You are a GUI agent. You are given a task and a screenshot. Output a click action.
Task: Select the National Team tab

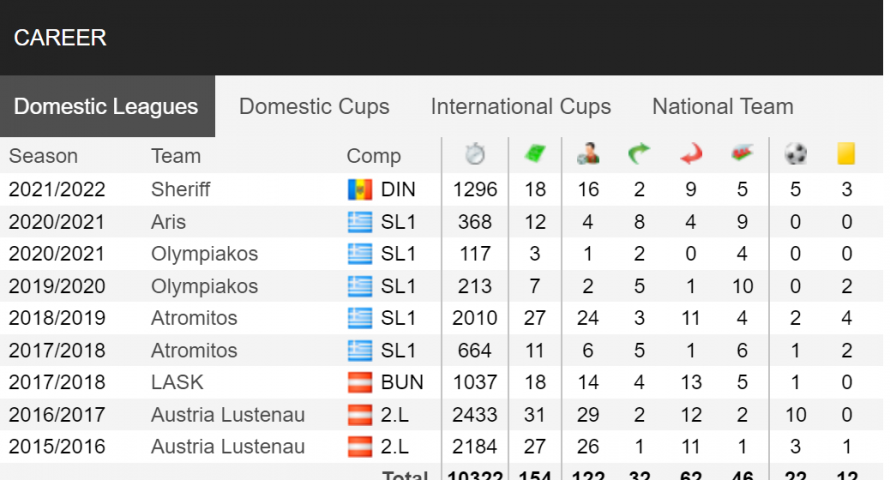[x=723, y=107]
